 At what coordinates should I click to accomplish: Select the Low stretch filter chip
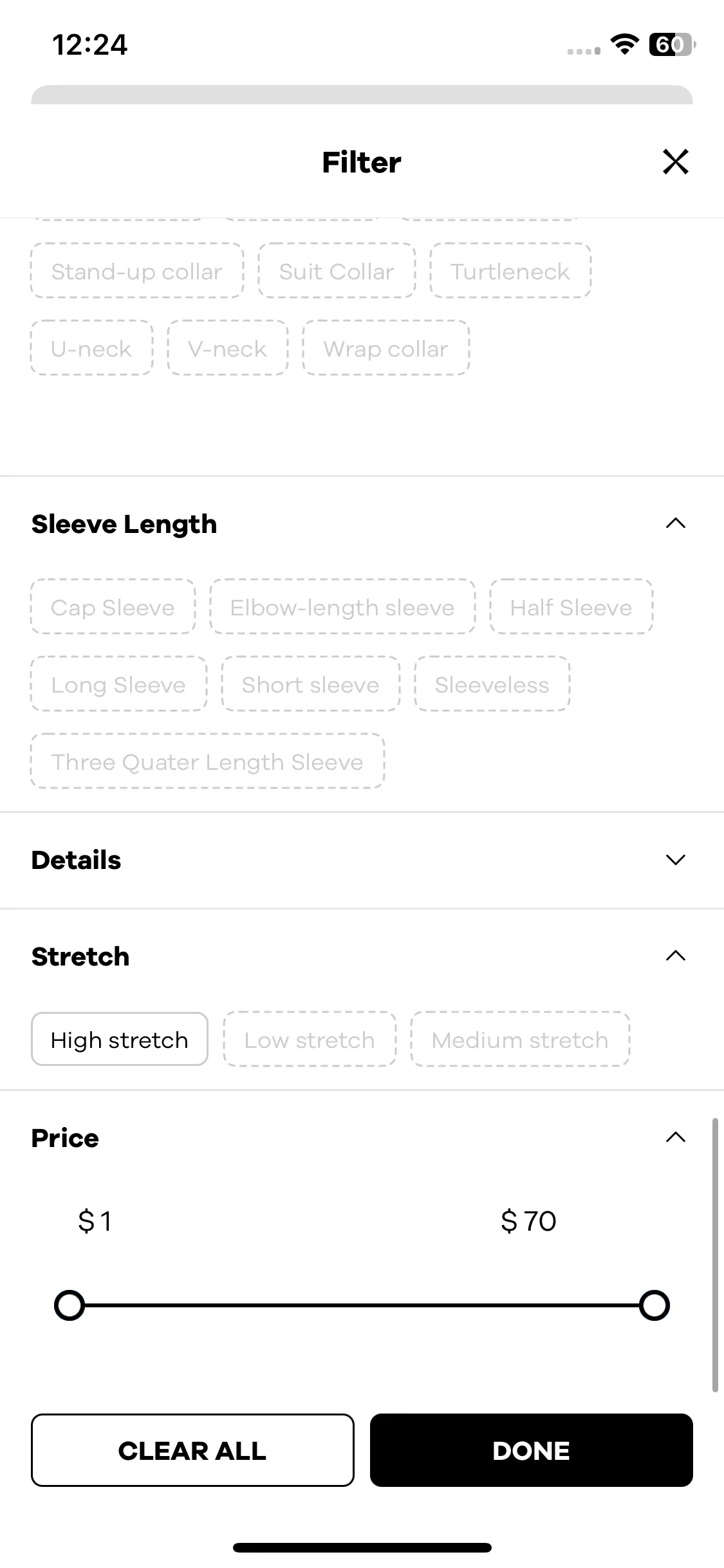tap(310, 1040)
